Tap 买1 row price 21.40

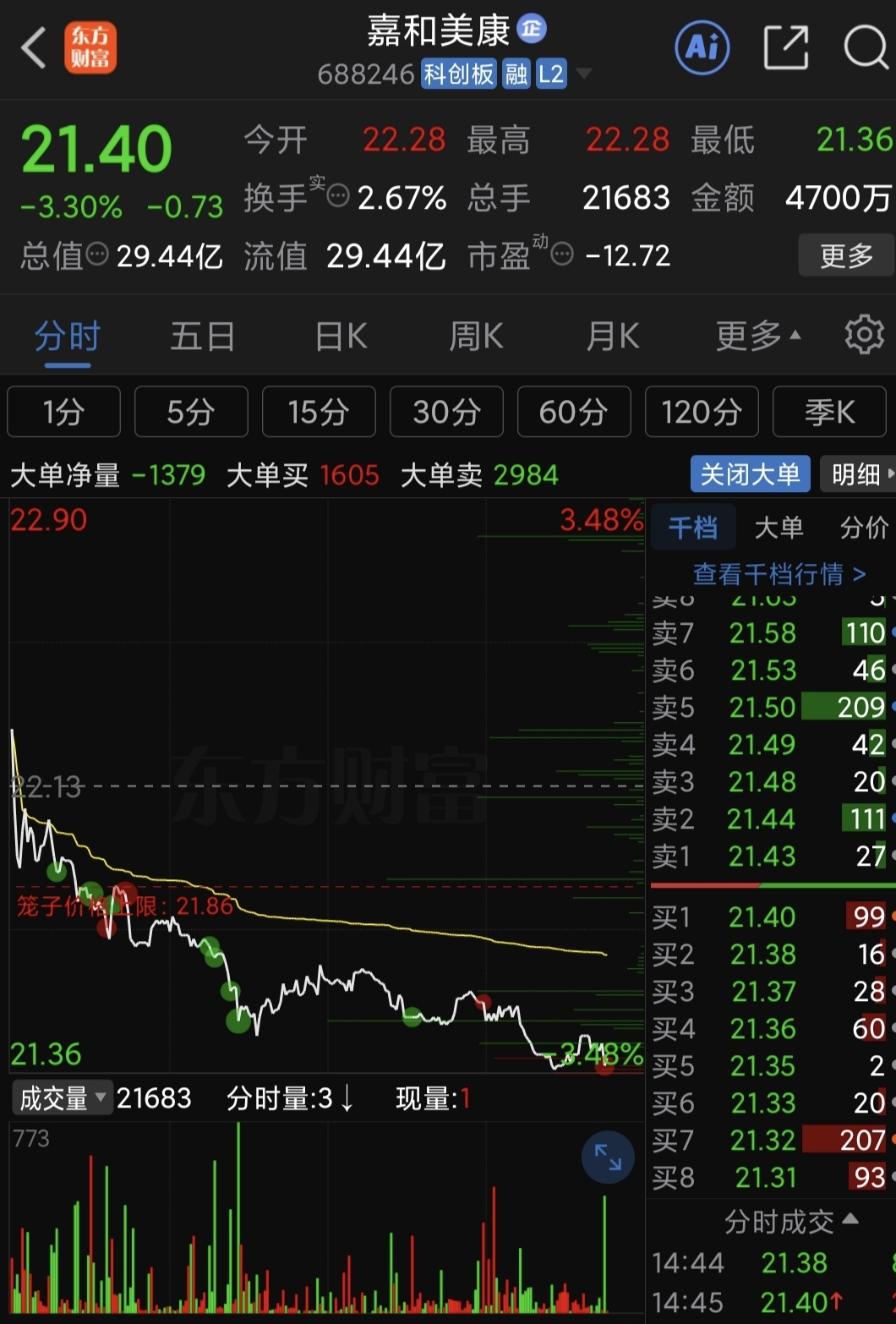(762, 917)
